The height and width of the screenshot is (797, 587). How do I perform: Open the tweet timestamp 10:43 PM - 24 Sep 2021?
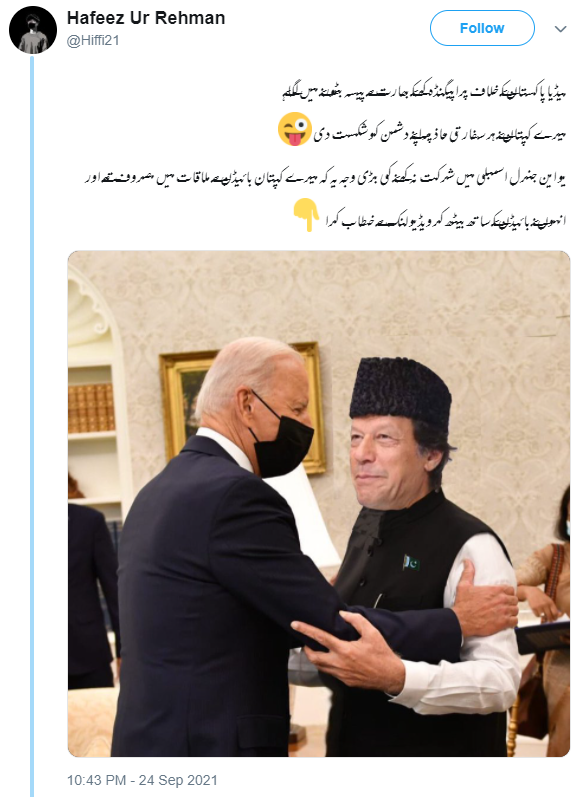click(x=142, y=780)
